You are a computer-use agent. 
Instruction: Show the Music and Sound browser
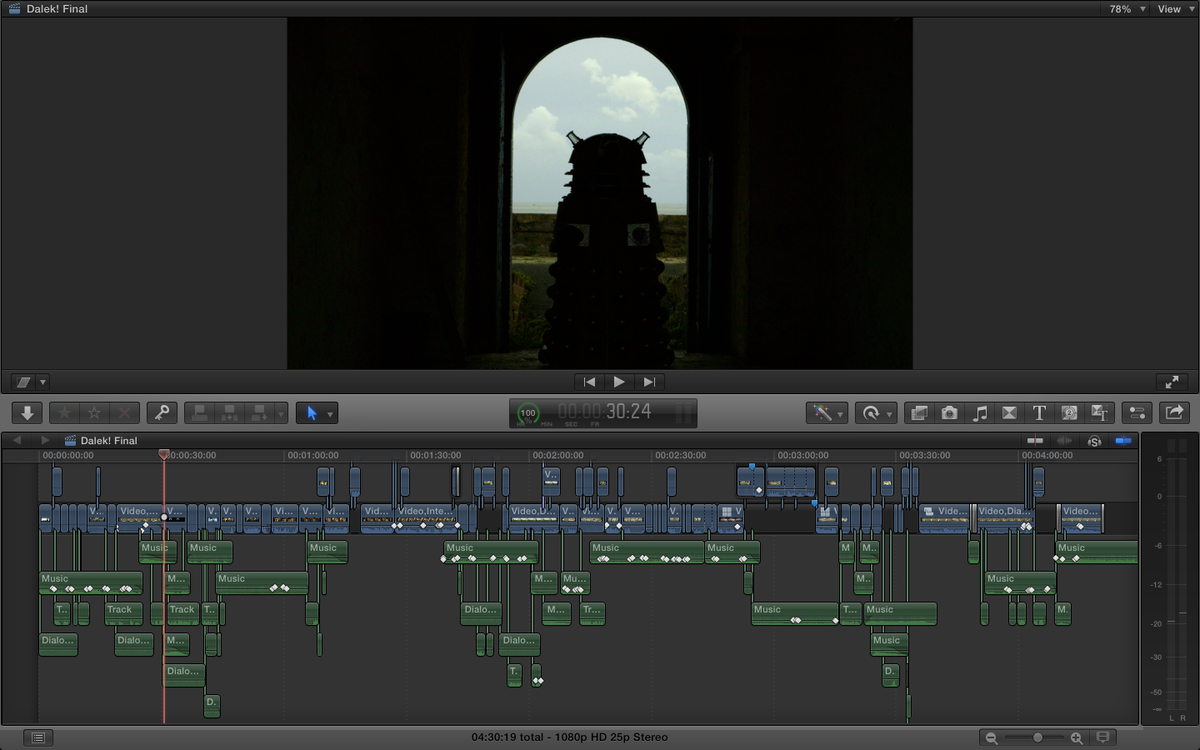979,412
